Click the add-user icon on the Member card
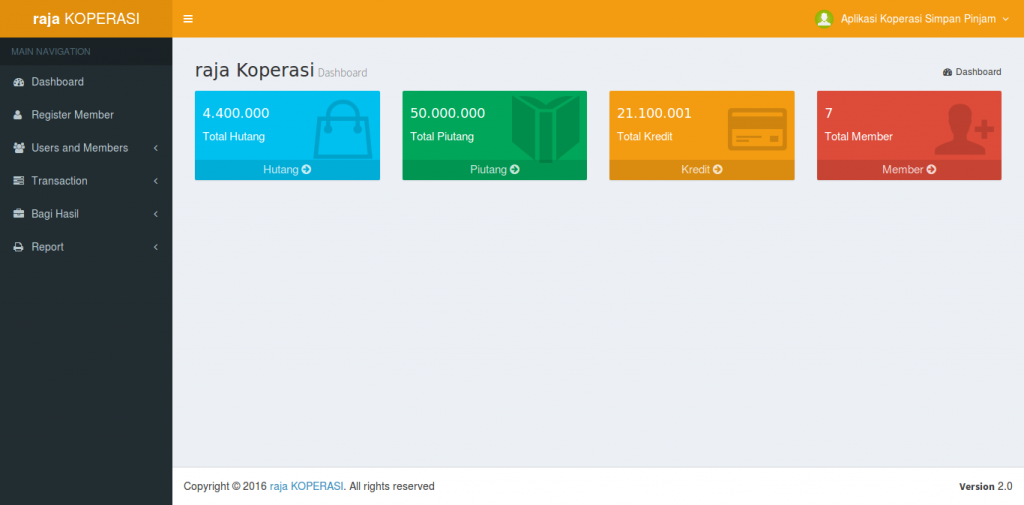1024x505 pixels. click(964, 129)
